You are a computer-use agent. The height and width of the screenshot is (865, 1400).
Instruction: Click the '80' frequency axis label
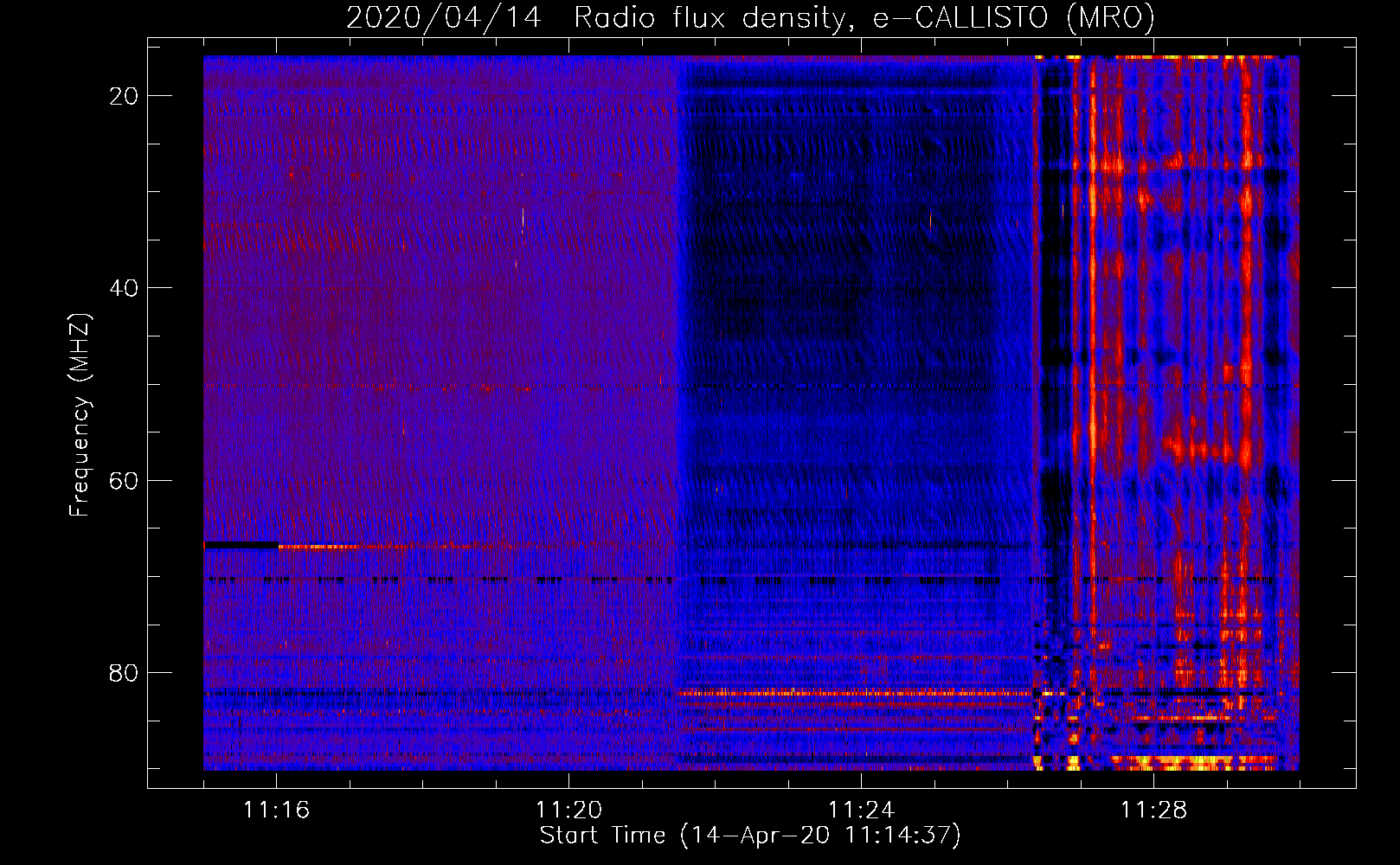(125, 672)
